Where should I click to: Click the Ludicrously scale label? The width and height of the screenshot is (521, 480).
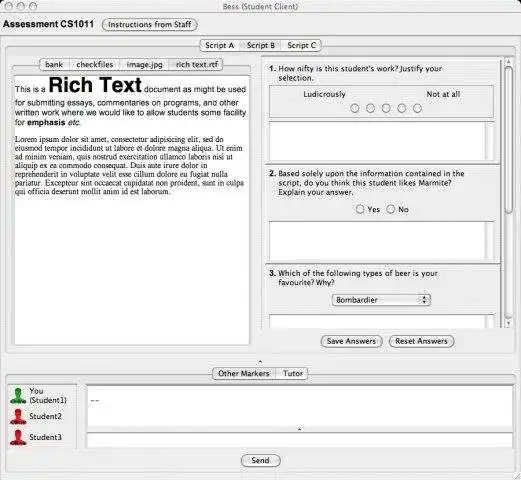[324, 94]
